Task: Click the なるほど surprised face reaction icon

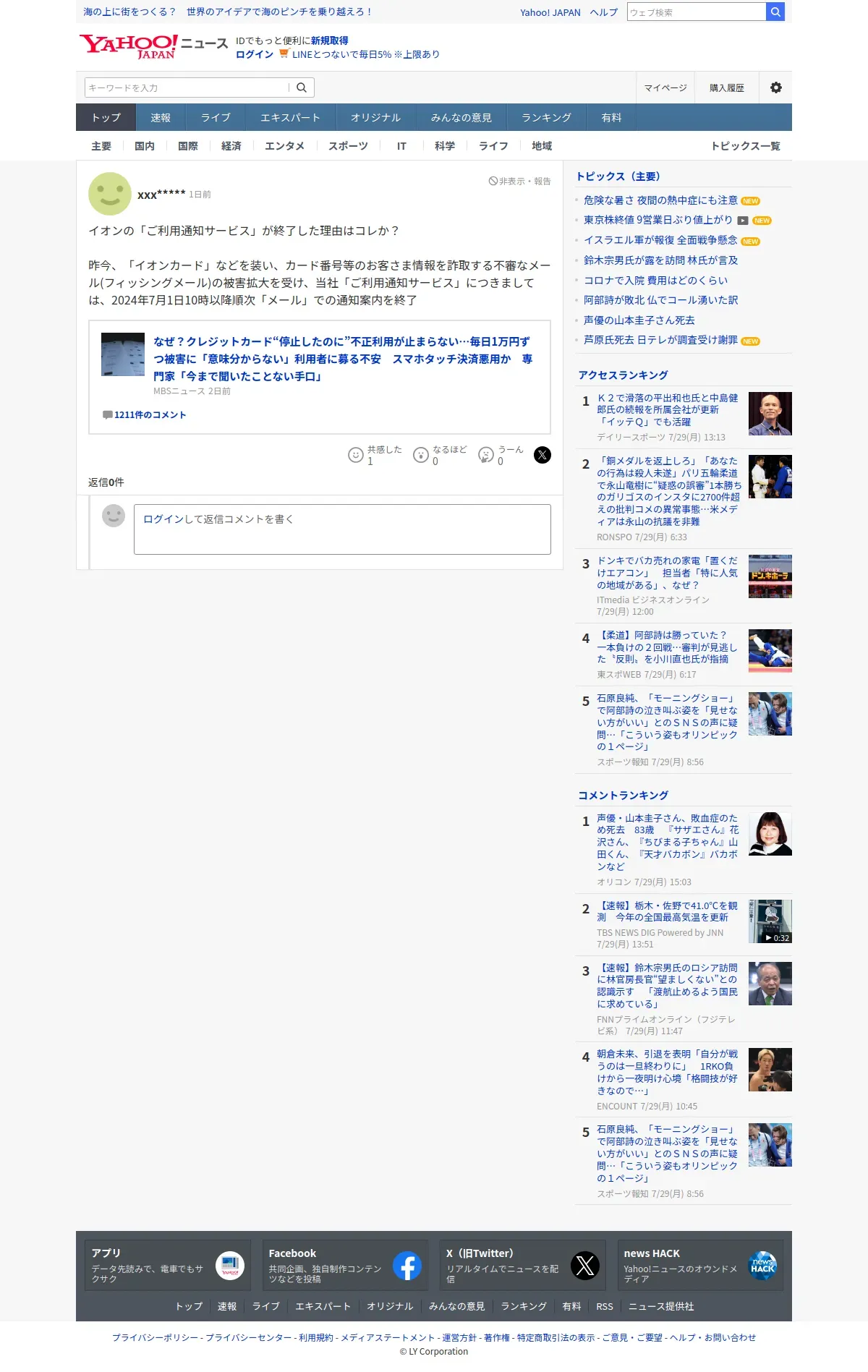Action: tap(421, 455)
